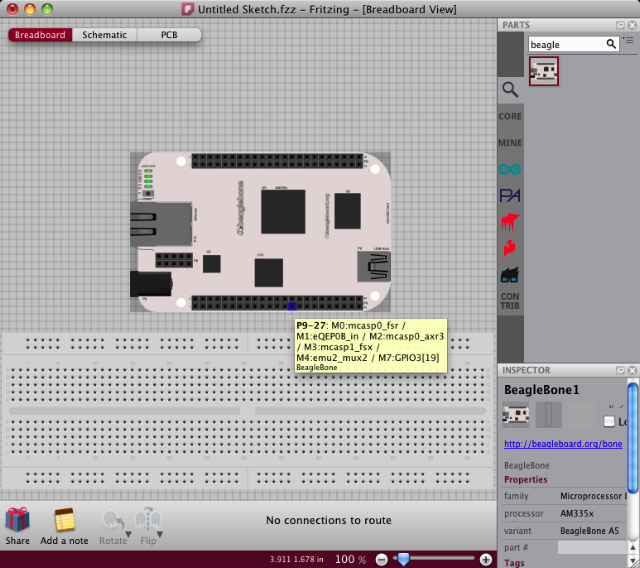
Task: Click the cursor coordinates 3.911 1.678 in
Action: coord(296,559)
